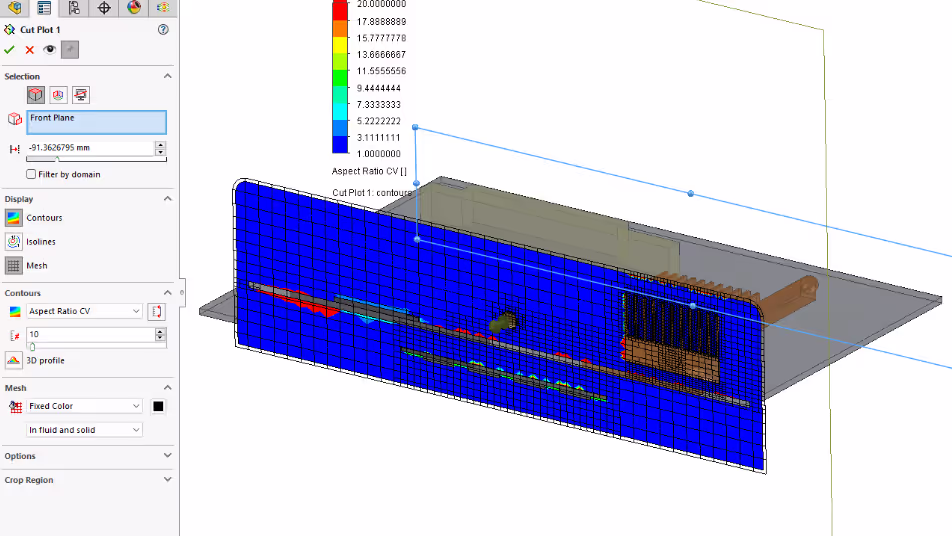Toggle the Mesh display option
The image size is (952, 536).
point(13,265)
